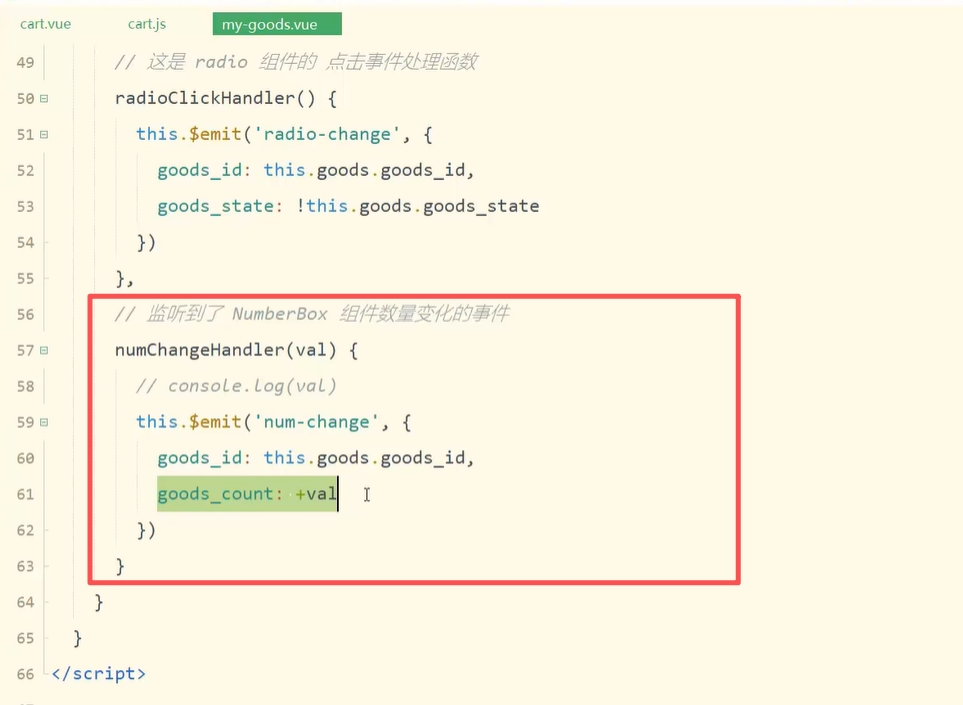Click line number 66 in gutter
963x705 pixels.
pyautogui.click(x=26, y=674)
